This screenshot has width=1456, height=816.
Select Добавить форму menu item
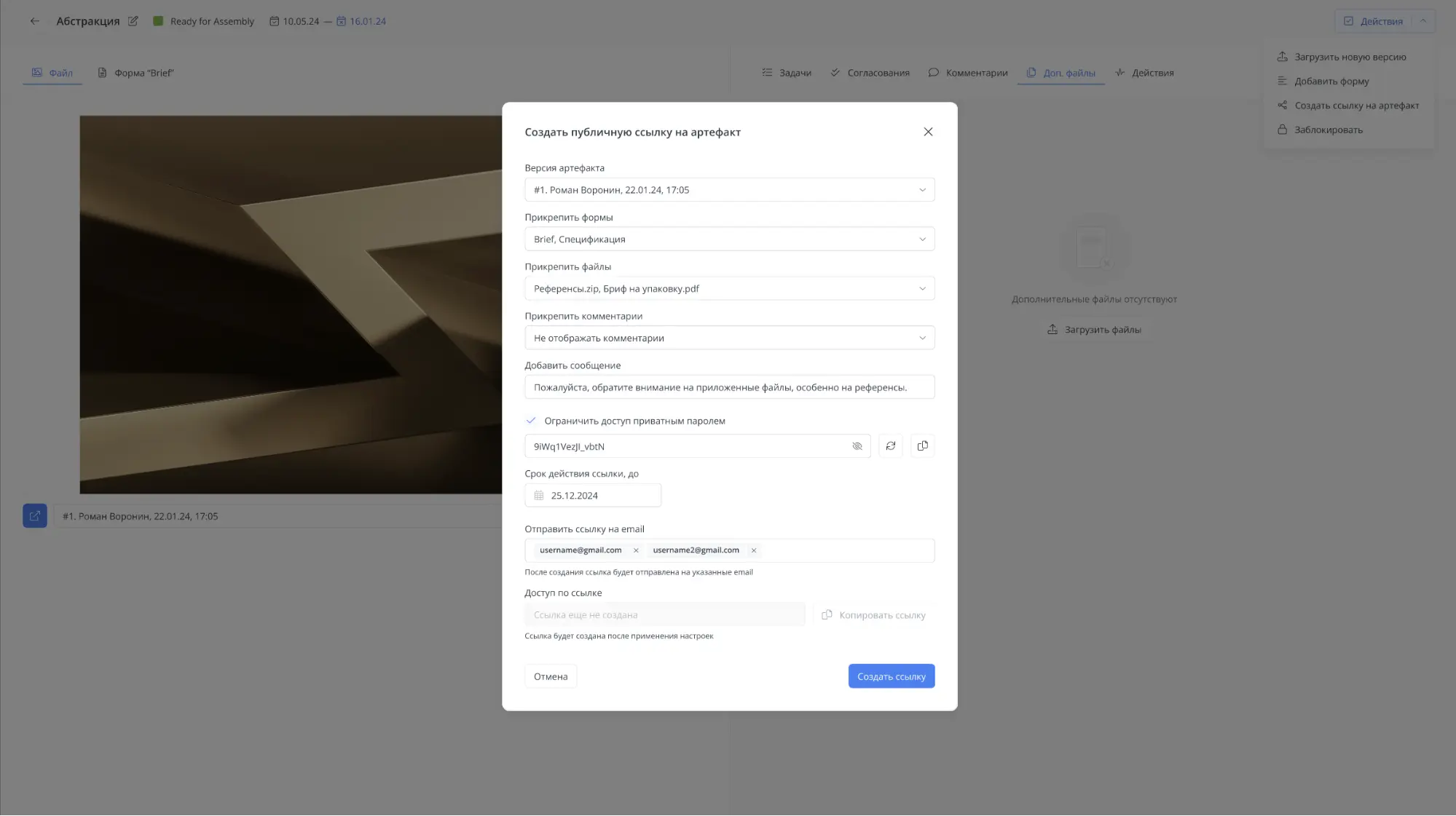tap(1323, 81)
